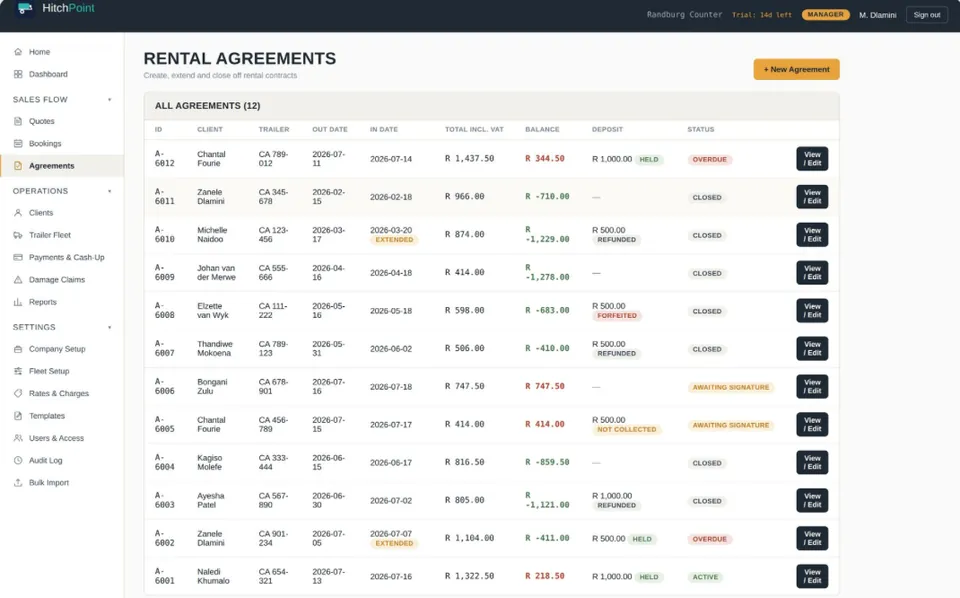Click client name Thandiwe Mokoena

(214, 348)
